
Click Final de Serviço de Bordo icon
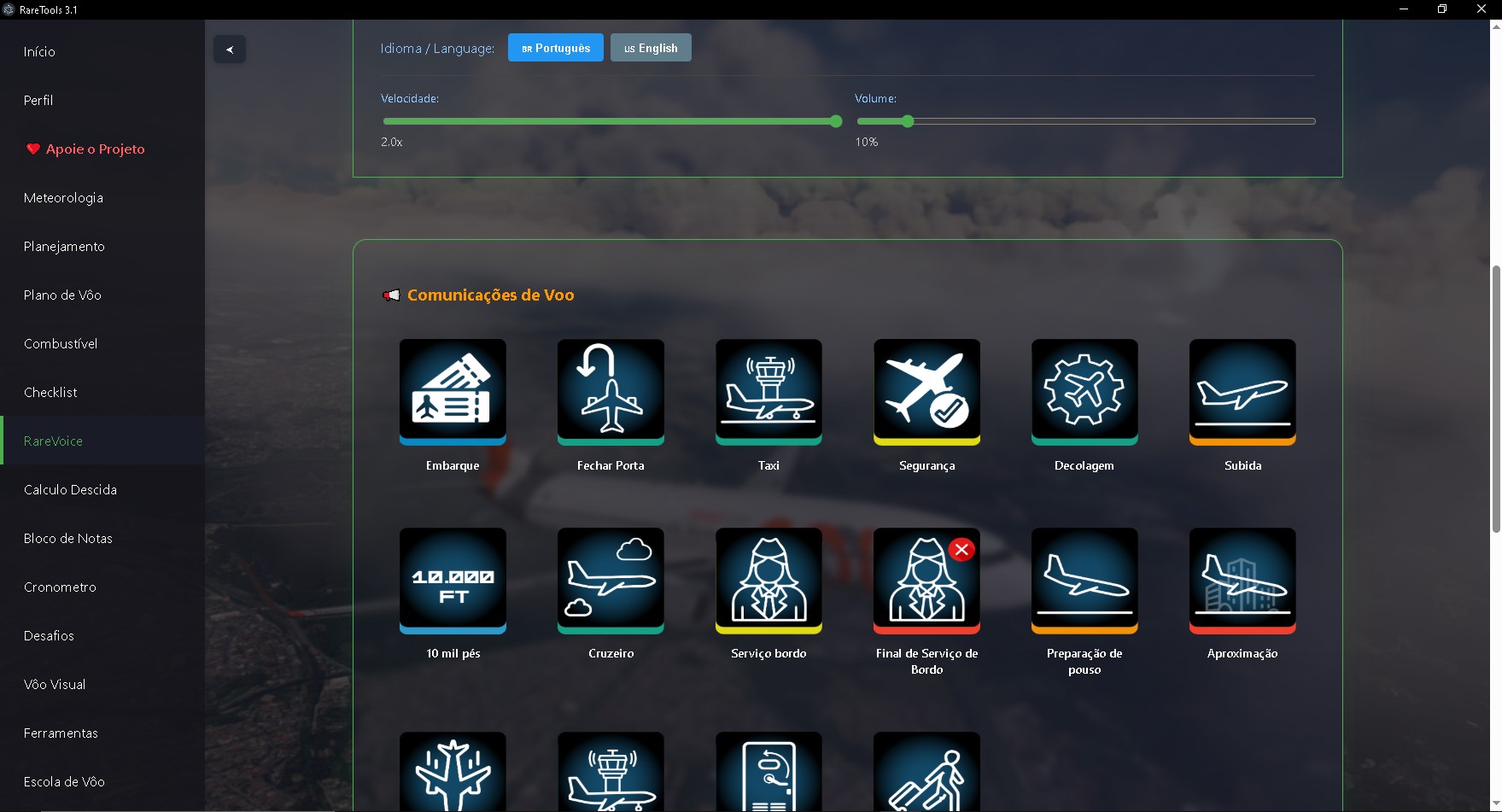pos(926,580)
